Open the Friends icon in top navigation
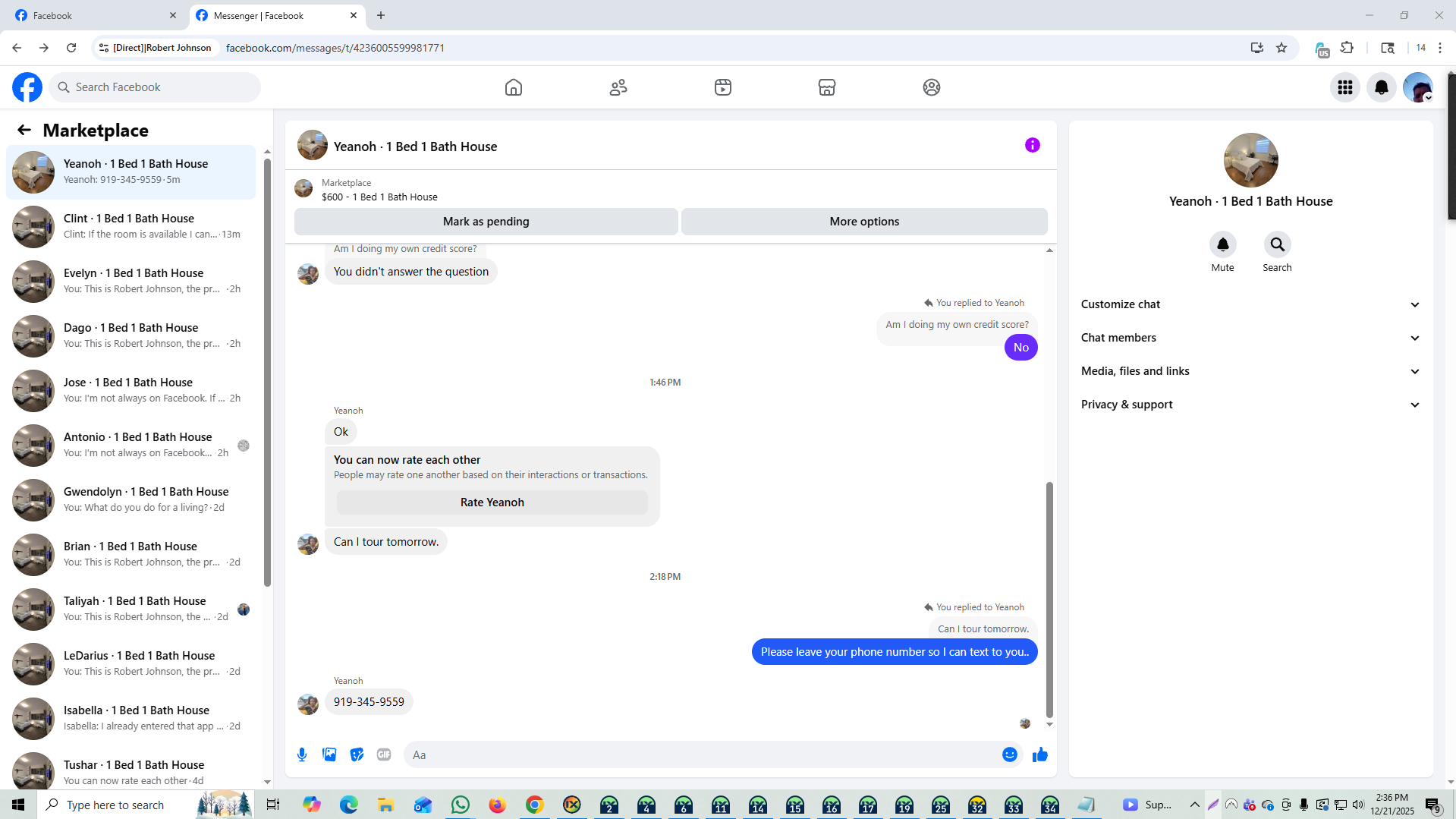Image resolution: width=1456 pixels, height=819 pixels. pyautogui.click(x=618, y=87)
